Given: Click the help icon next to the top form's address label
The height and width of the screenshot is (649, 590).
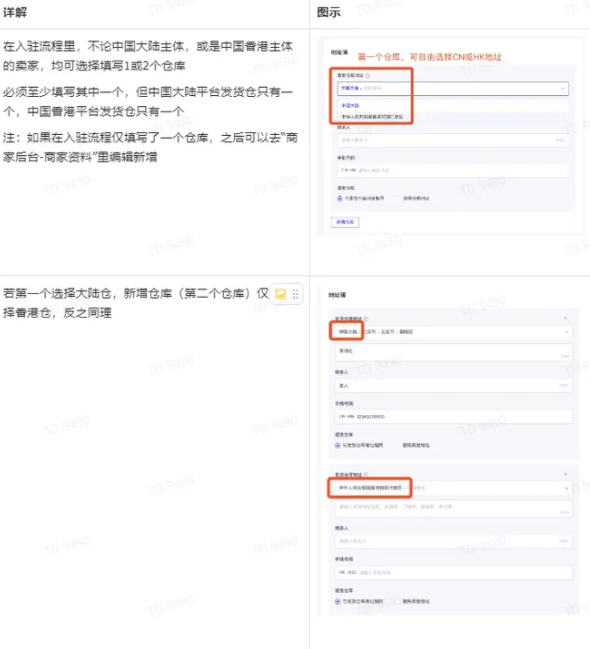Looking at the screenshot, I should [367, 76].
